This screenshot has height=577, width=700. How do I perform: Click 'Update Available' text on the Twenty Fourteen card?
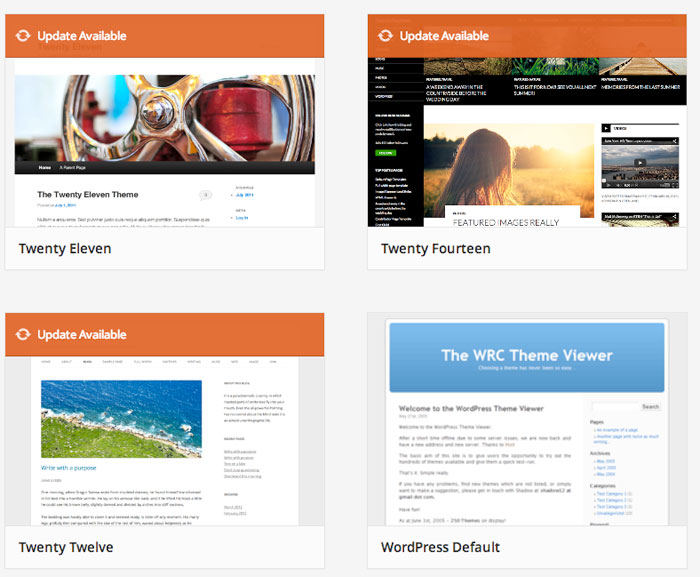click(444, 36)
